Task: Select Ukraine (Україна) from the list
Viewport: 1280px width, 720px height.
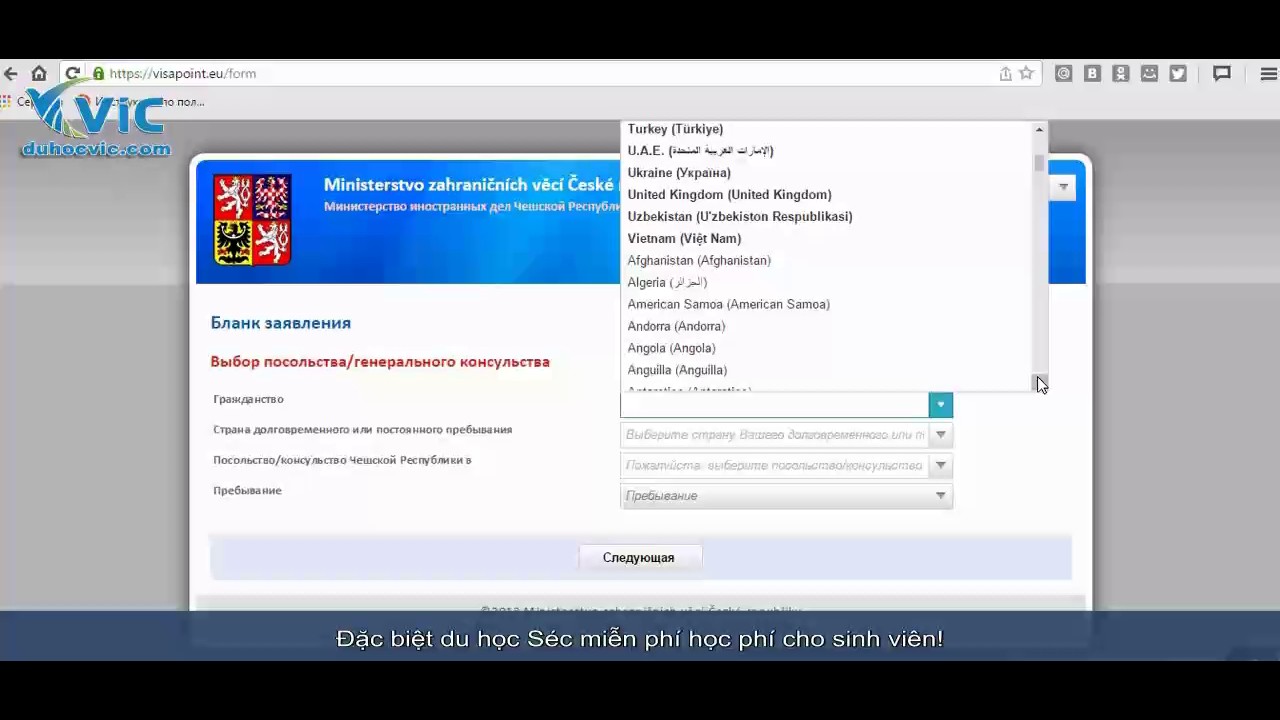Action: 826,173
